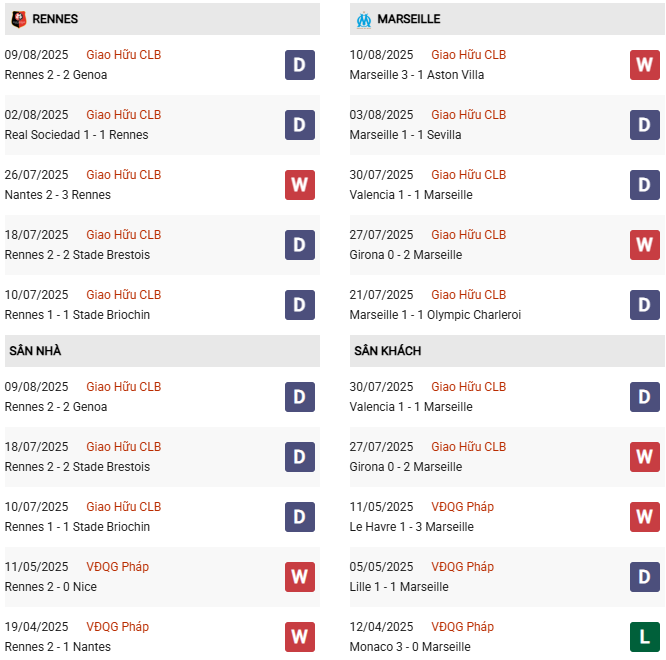Open the SÂN KHÁCH away section header
Viewport: 666px width, 660px height.
[x=387, y=351]
